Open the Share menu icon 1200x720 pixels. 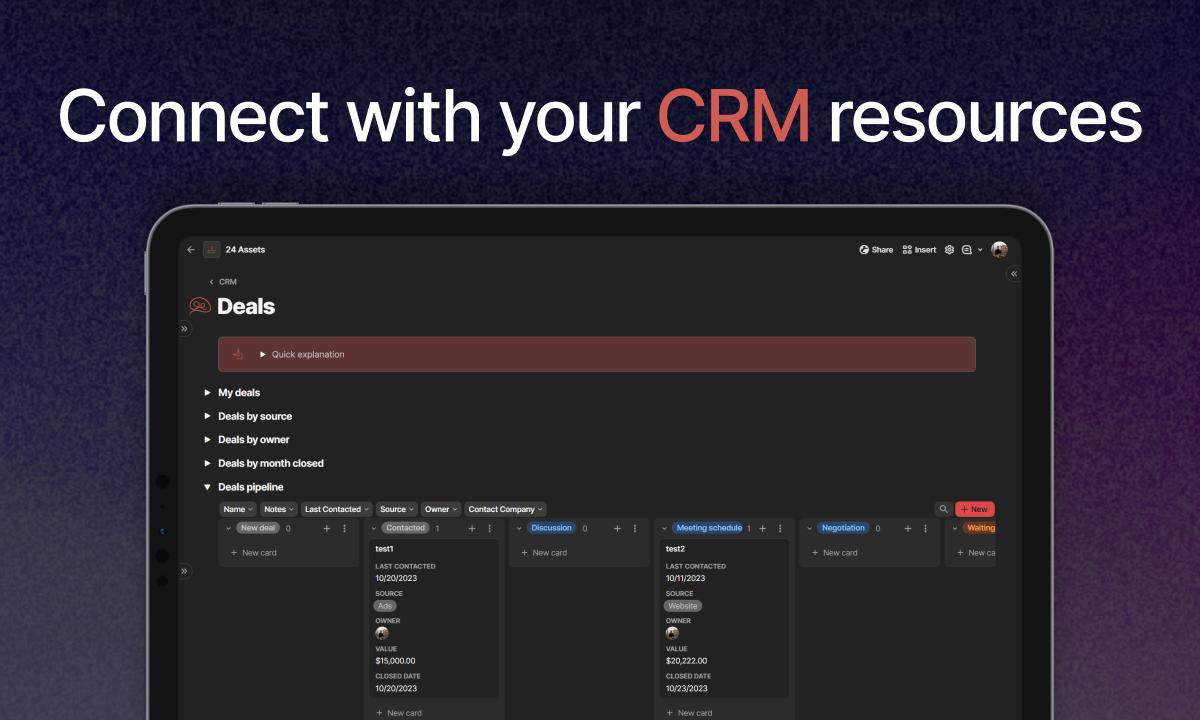pos(864,250)
